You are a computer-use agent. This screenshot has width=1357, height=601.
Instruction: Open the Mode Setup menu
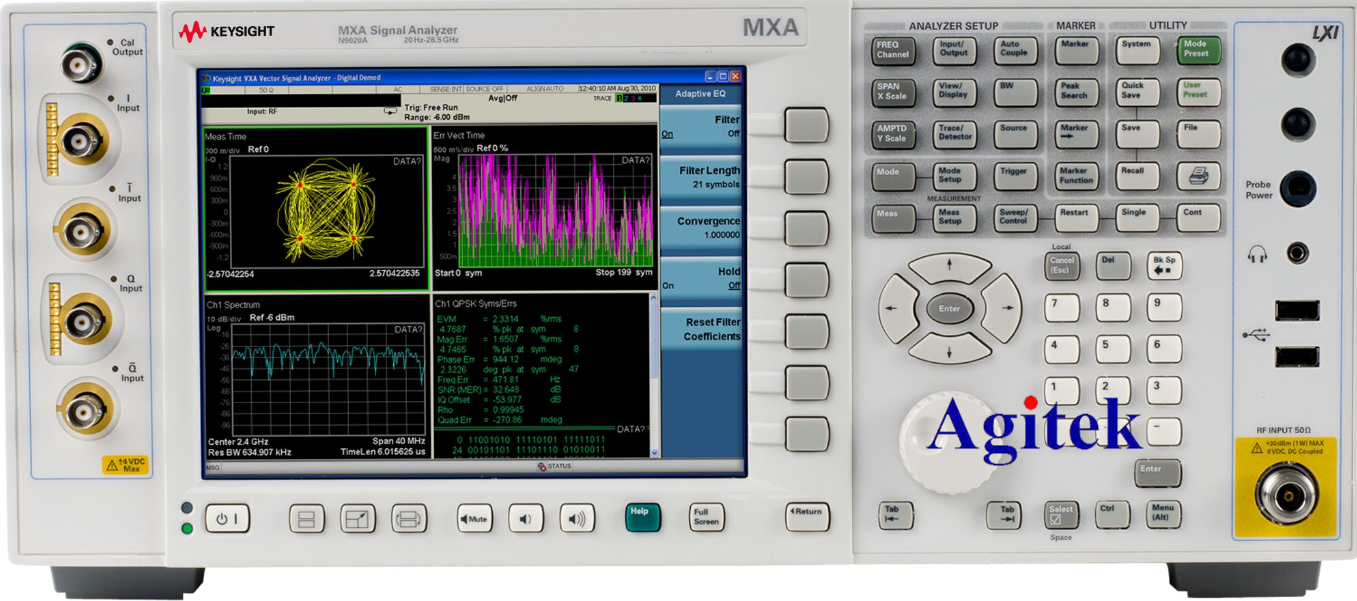[953, 176]
